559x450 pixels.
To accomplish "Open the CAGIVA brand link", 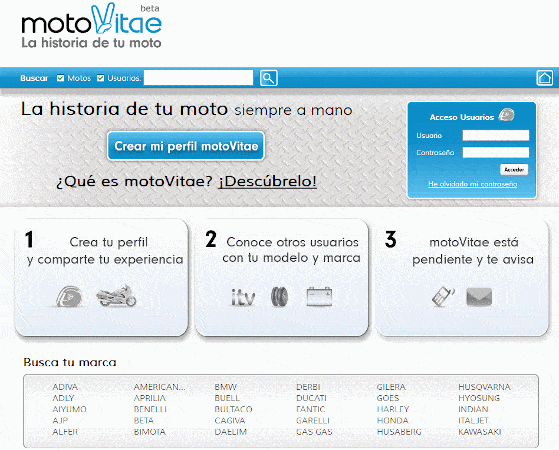I will pos(230,420).
